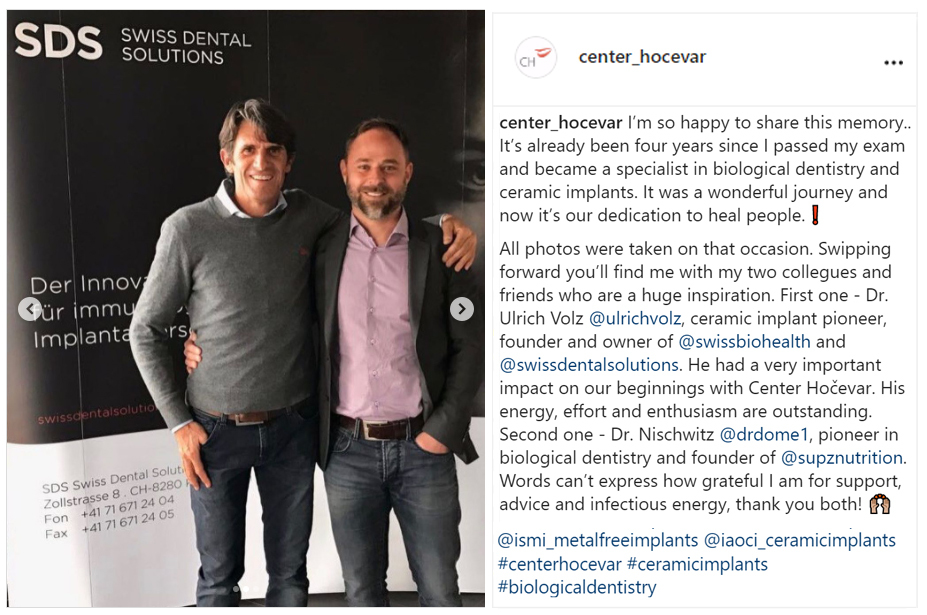Open the three-dots post options menu

(893, 63)
